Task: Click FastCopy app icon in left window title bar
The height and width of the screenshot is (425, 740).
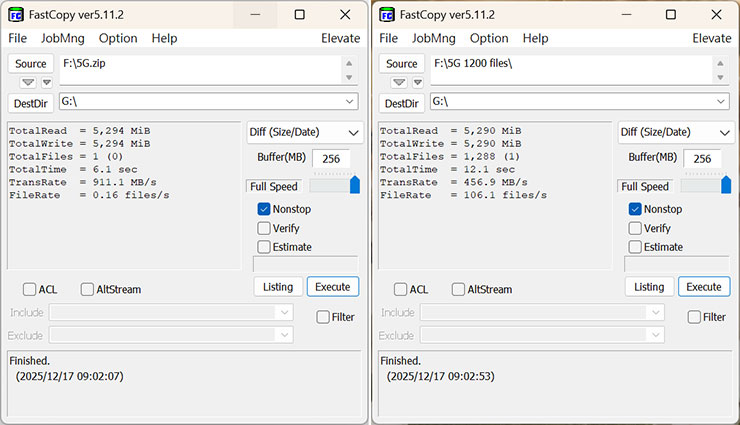Action: [16, 15]
